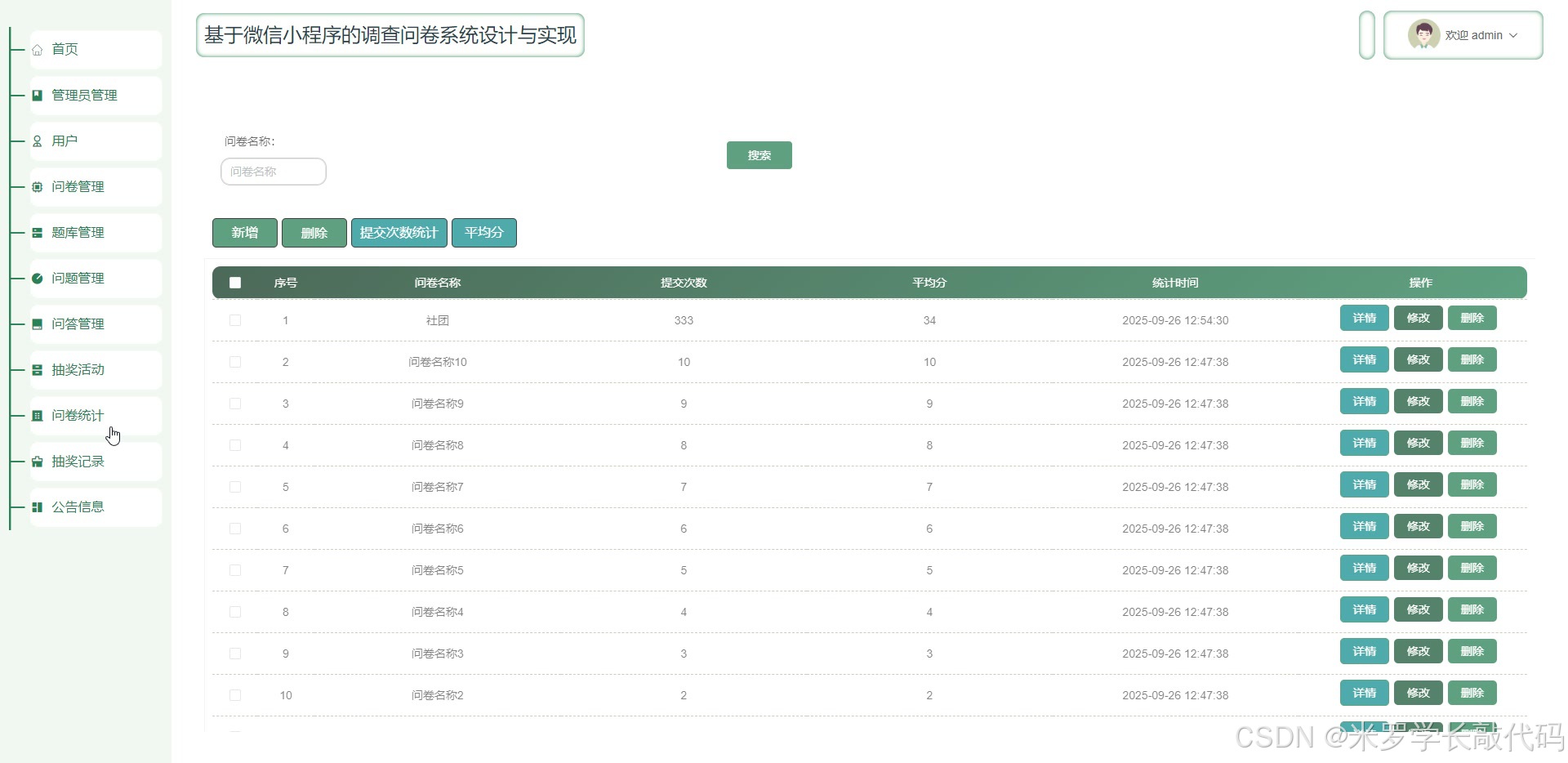
Task: Click row 删除 for 问卷名称2
Action: click(1472, 693)
